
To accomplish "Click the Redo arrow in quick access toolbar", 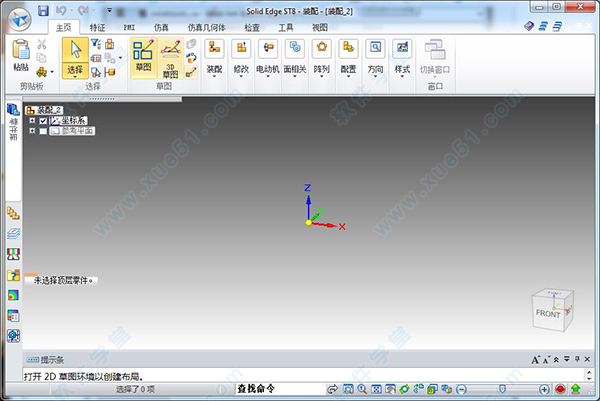I will 83,10.
